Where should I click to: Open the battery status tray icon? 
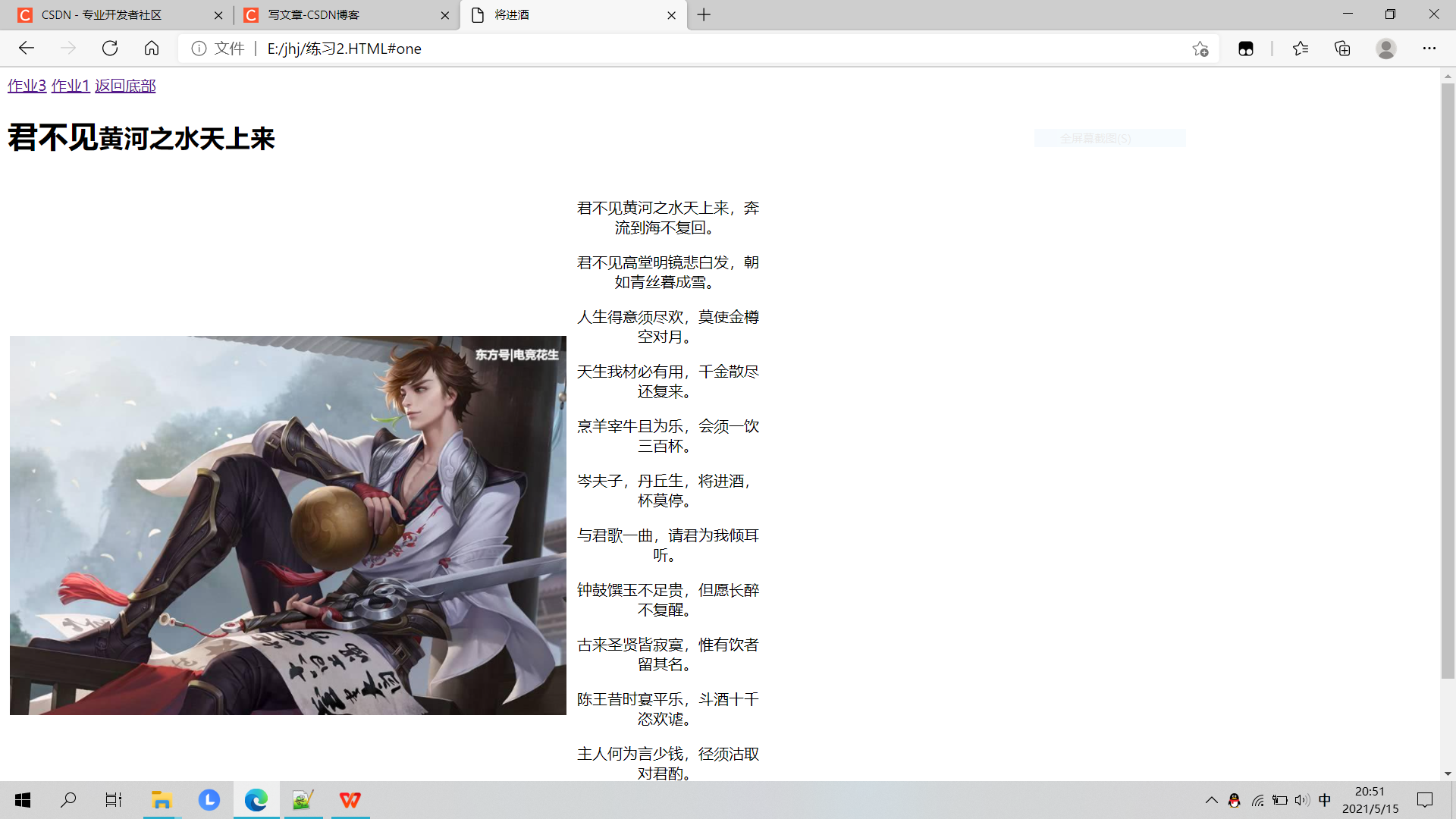[x=1280, y=800]
